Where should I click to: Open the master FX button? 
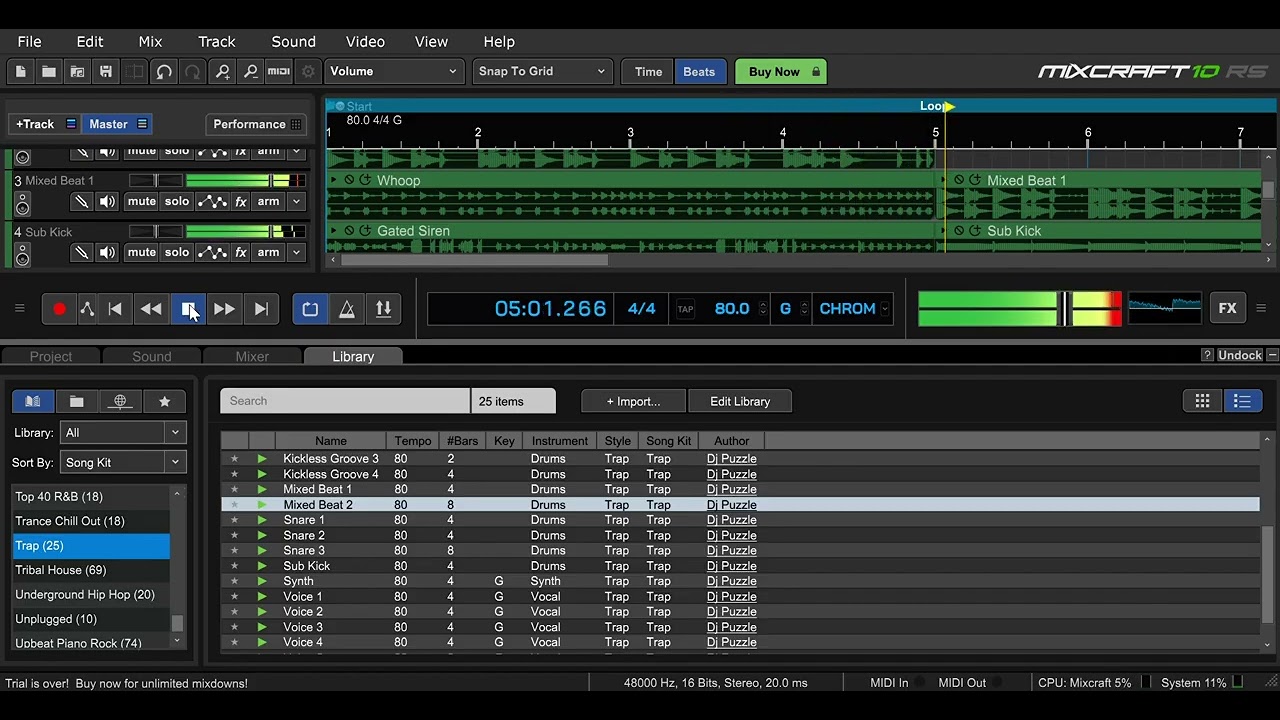[x=1228, y=309]
